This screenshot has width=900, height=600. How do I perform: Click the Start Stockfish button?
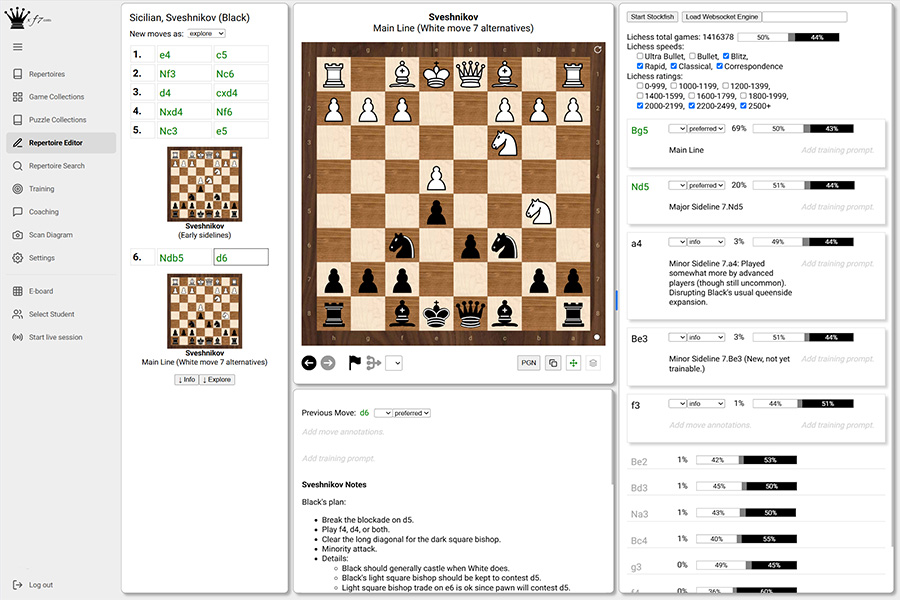(x=652, y=17)
